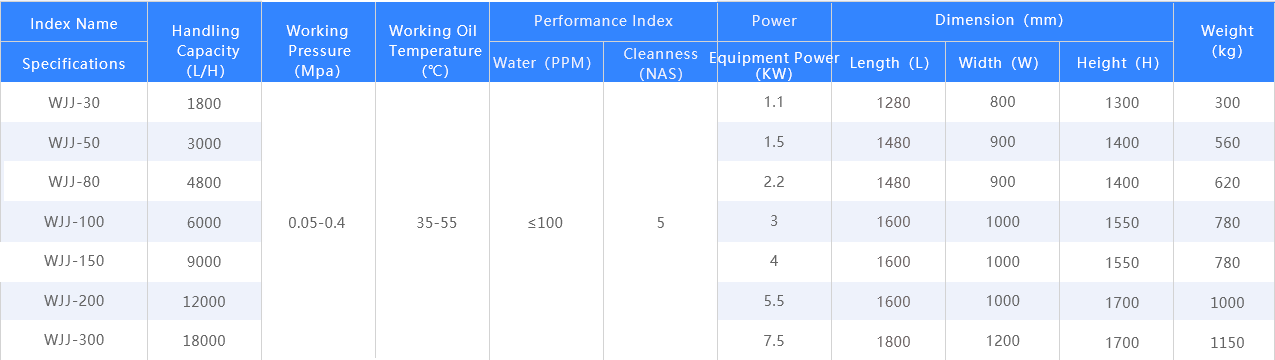Click the Equipment Power (KW) header
The image size is (1275, 360).
pos(774,65)
